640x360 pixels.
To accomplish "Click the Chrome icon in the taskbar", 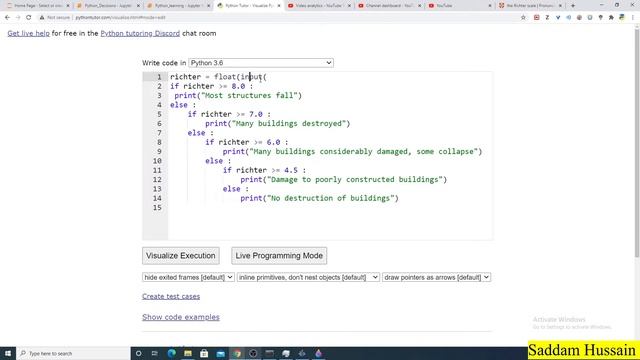I will [x=237, y=353].
